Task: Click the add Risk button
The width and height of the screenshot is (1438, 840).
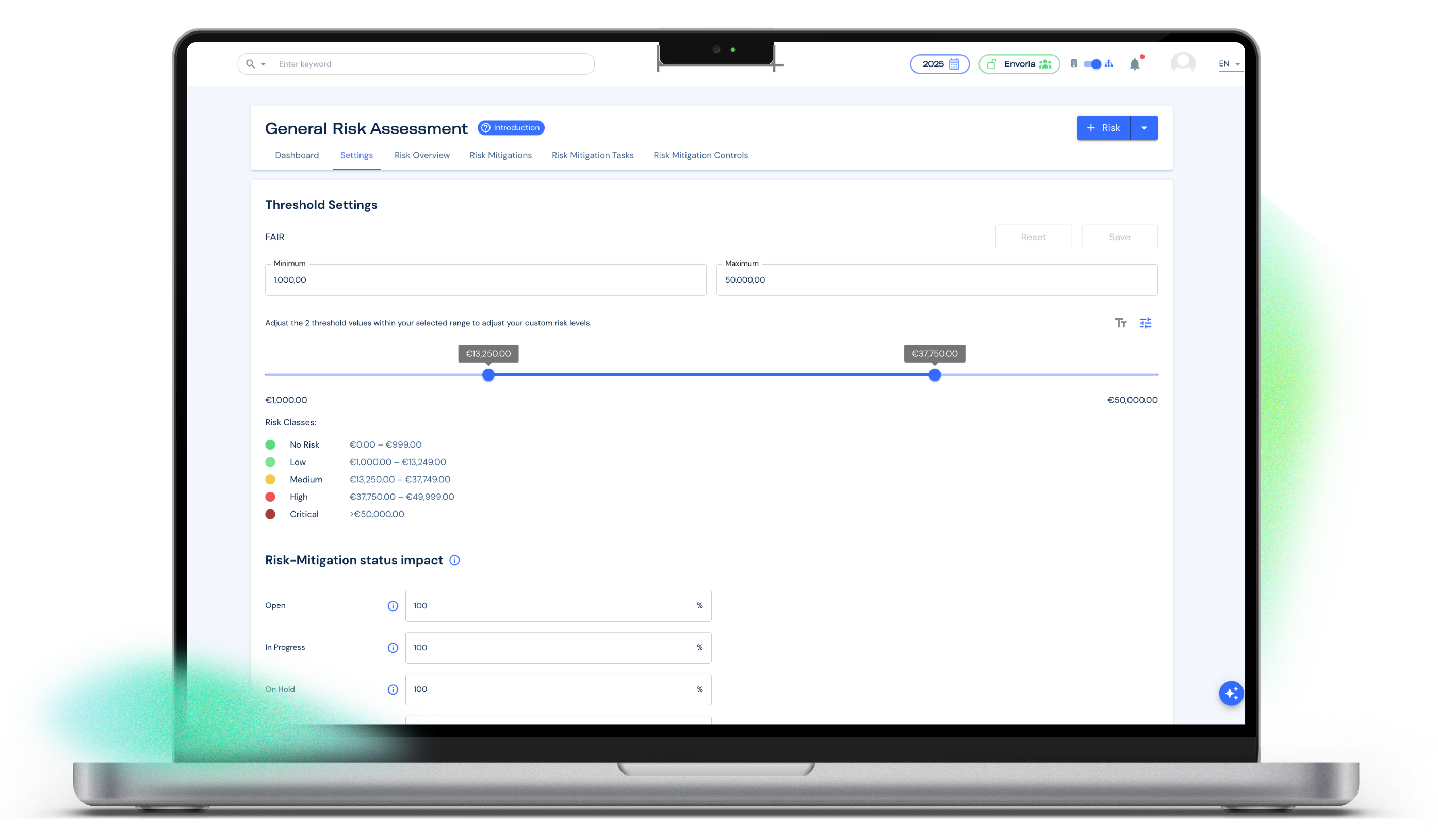Action: tap(1104, 128)
